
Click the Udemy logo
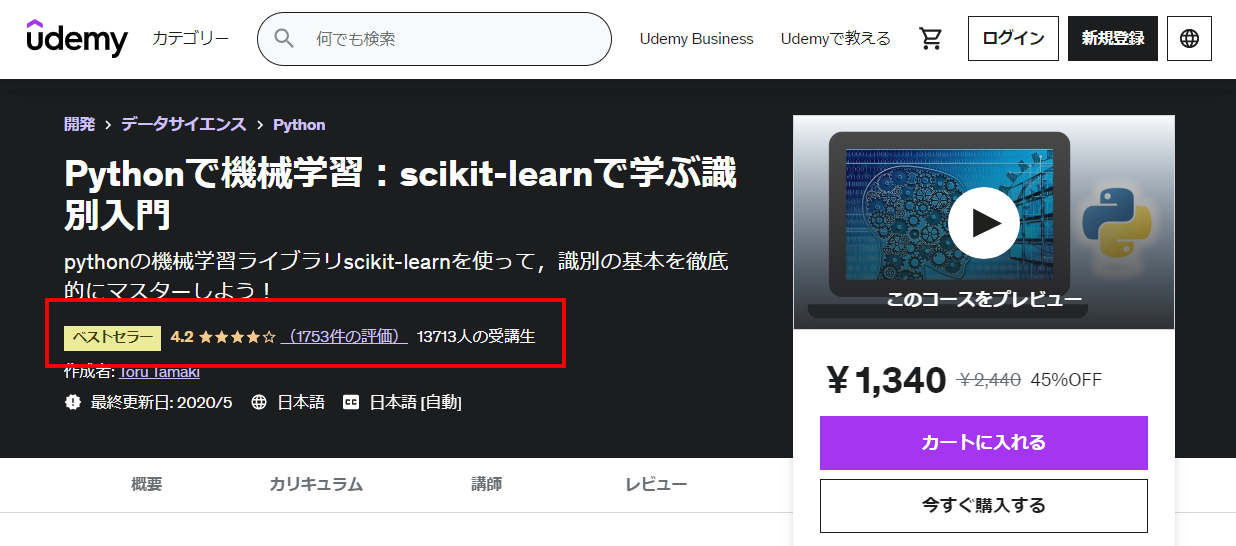77,38
